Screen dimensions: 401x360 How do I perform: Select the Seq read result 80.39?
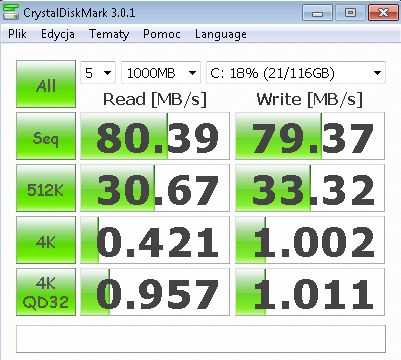pos(155,136)
